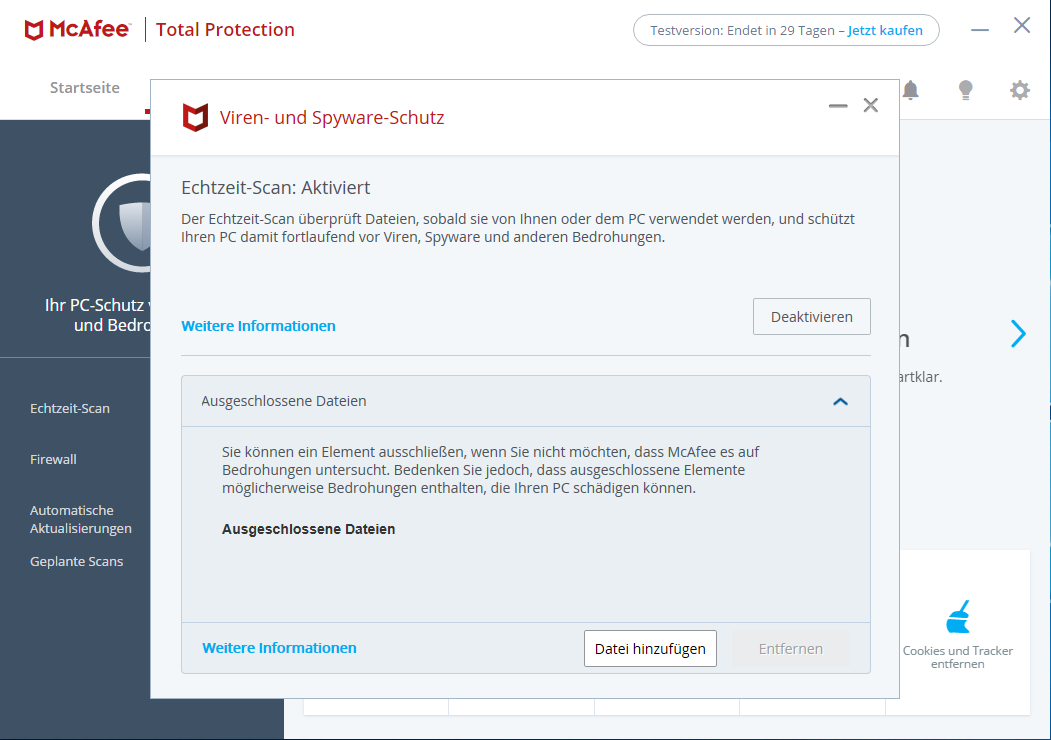The image size is (1051, 740).
Task: Click the Cookies und Tracker broom icon
Action: (x=958, y=617)
